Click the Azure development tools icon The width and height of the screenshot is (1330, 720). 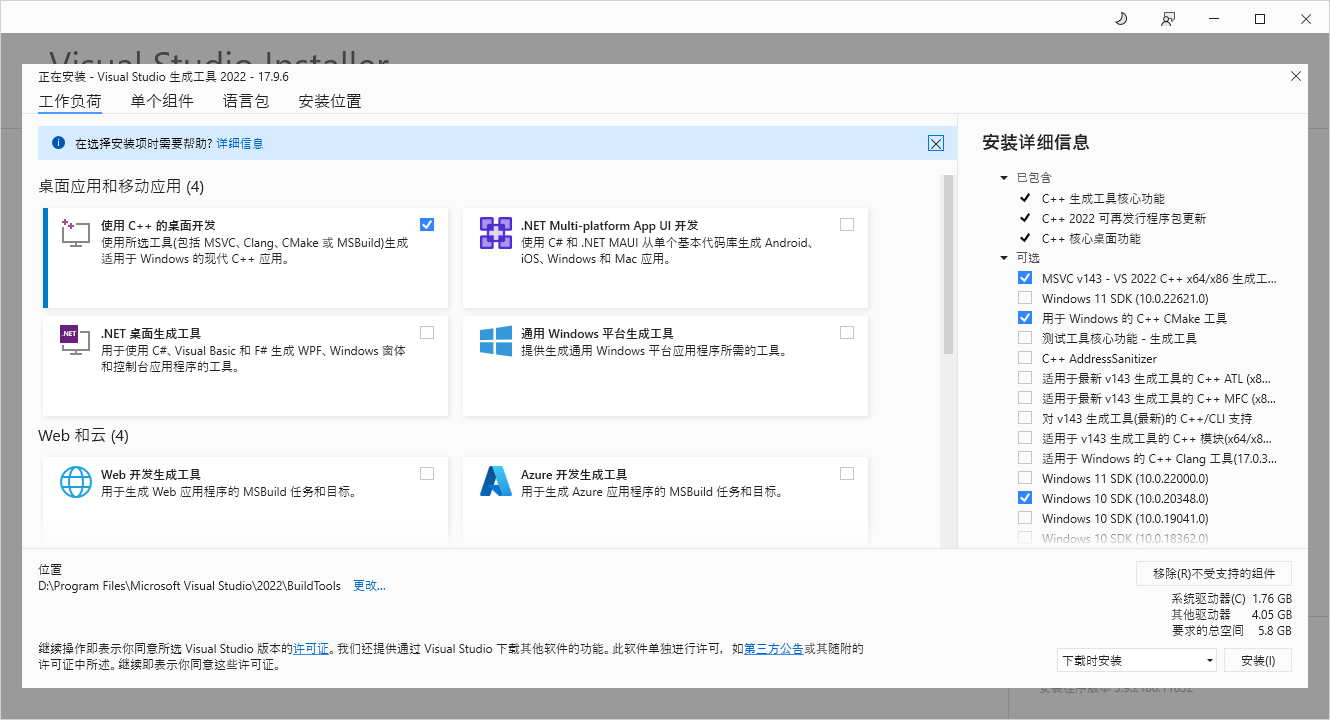click(495, 482)
